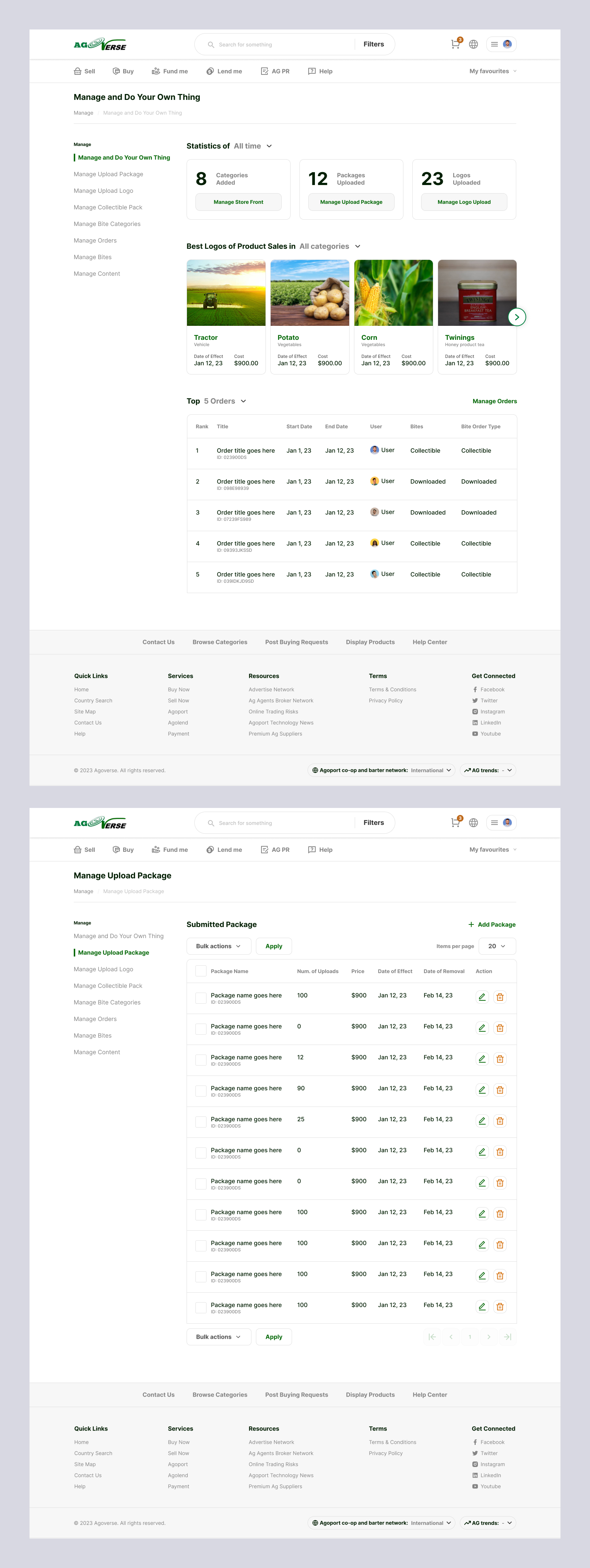
Task: Open Twinings product thumbnail
Action: click(478, 293)
